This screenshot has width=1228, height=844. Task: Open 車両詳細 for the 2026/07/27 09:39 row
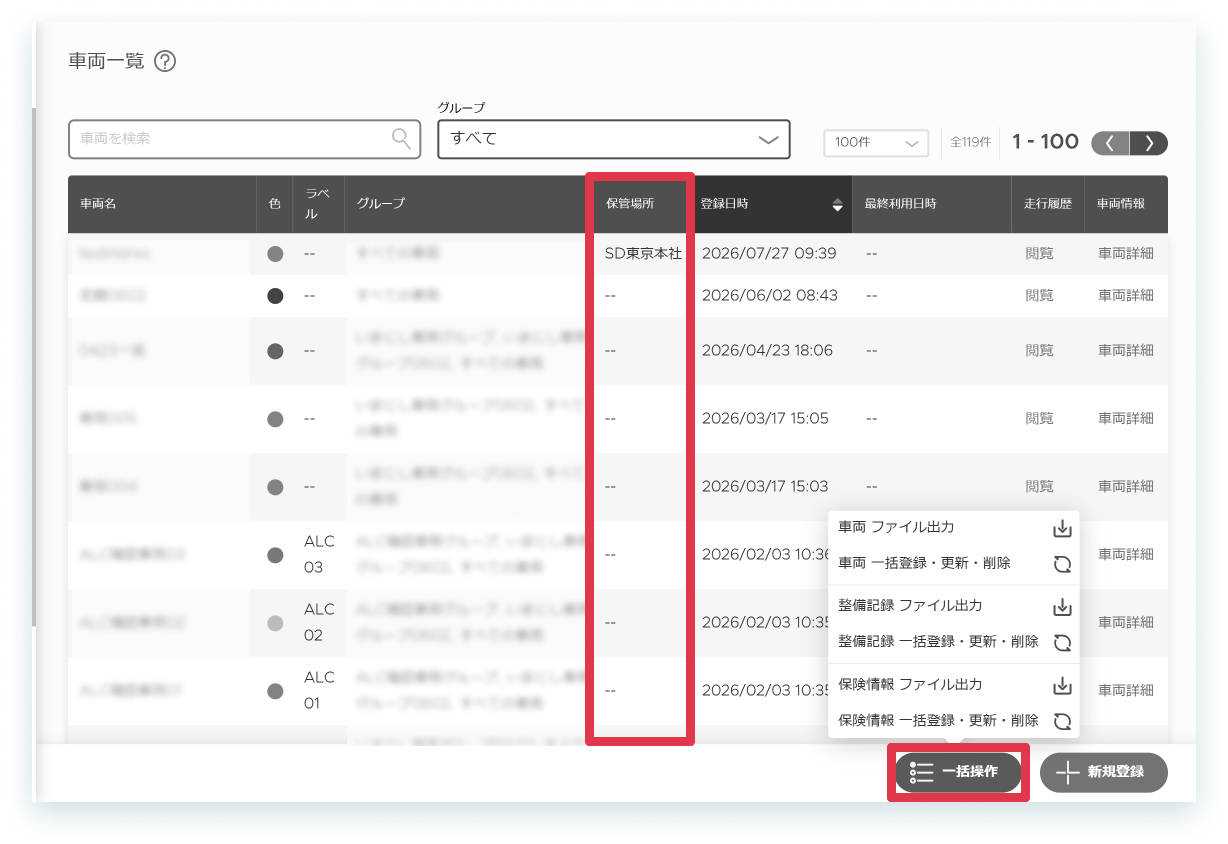click(x=1126, y=254)
